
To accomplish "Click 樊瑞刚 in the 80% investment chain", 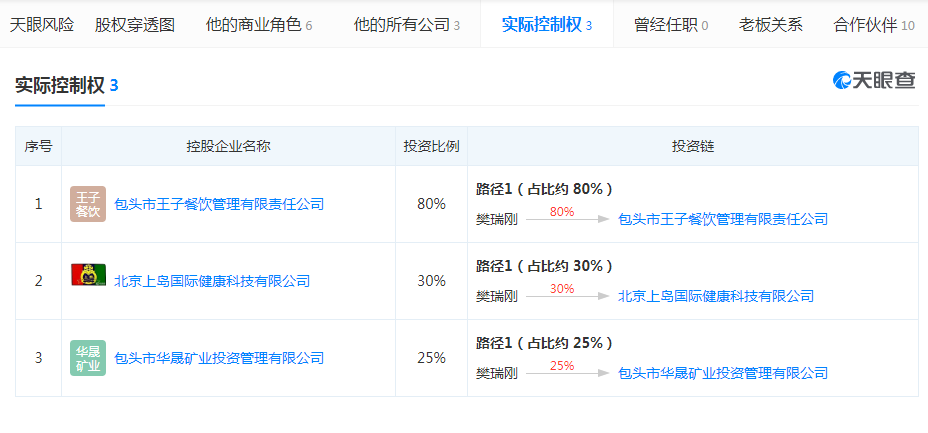I will [497, 219].
